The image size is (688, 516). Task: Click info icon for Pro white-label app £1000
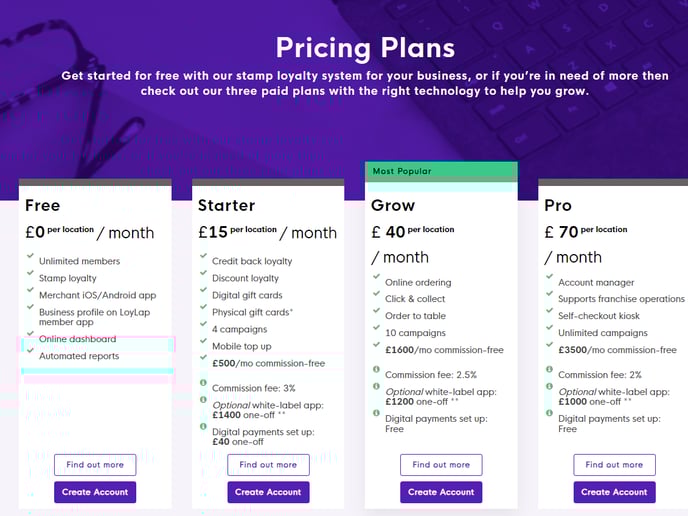tap(549, 386)
